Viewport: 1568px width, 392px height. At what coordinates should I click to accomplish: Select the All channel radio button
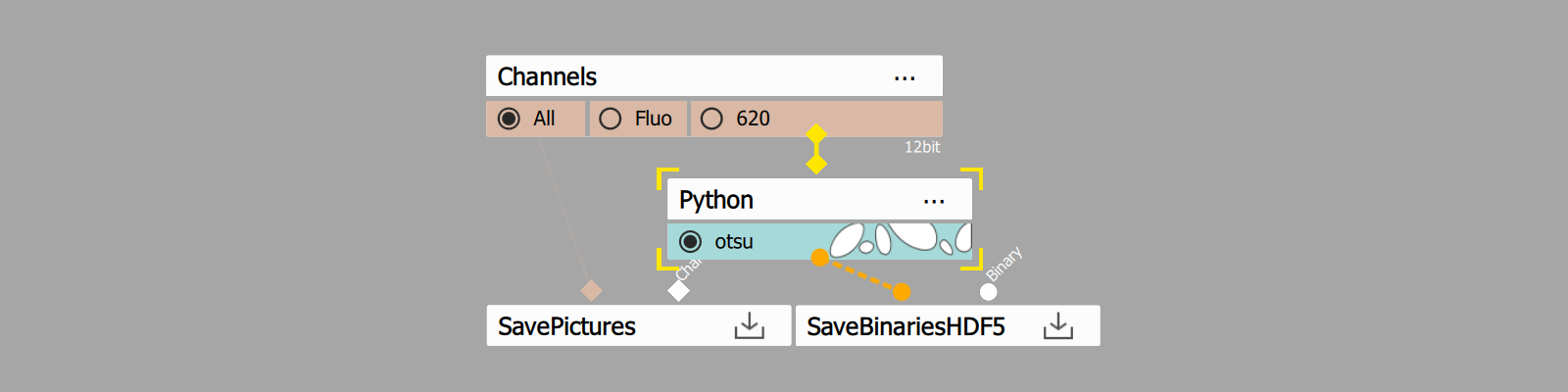point(509,119)
